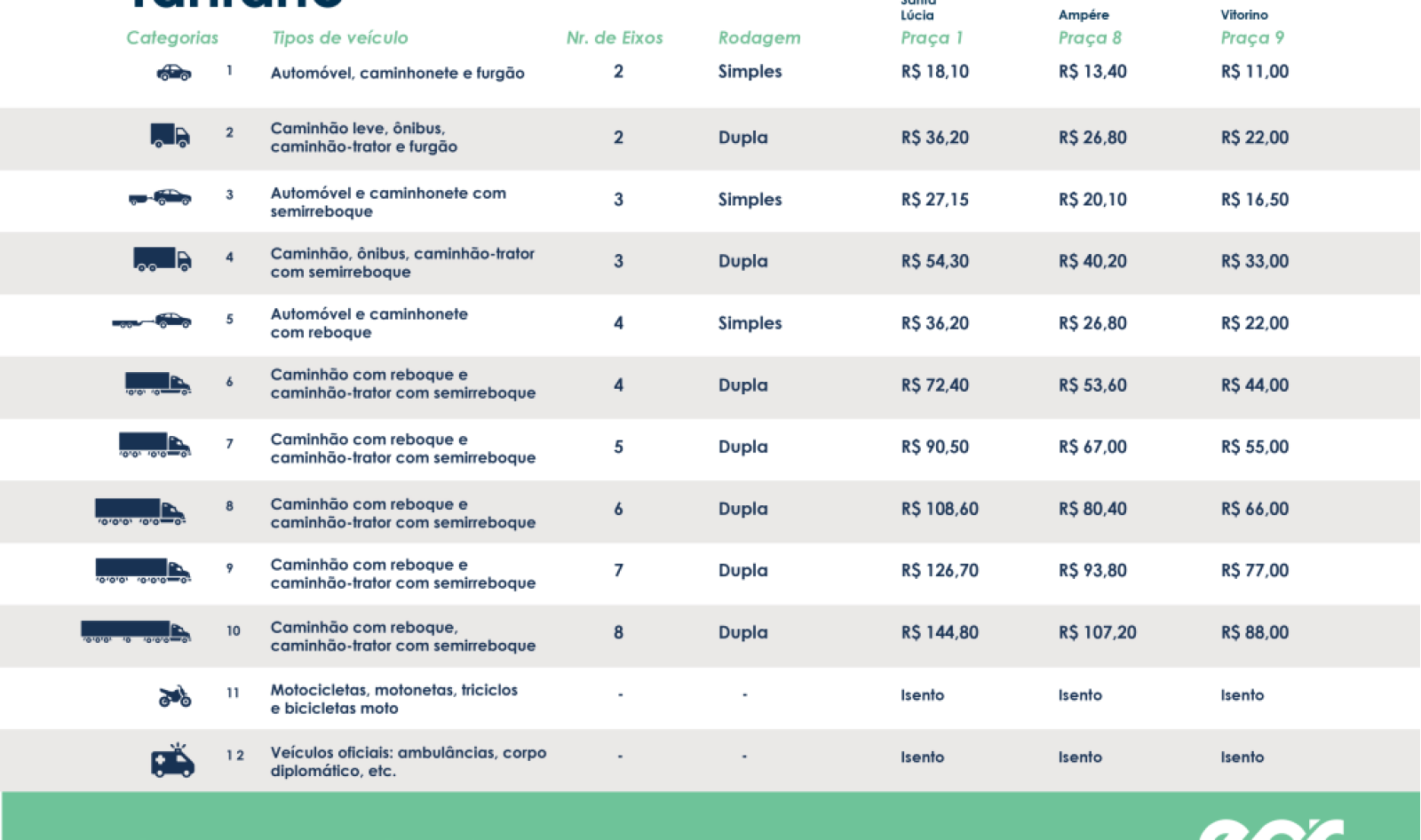Screen dimensions: 1421x840
Task: Select the Isento label for motorcycles
Action: click(x=922, y=695)
